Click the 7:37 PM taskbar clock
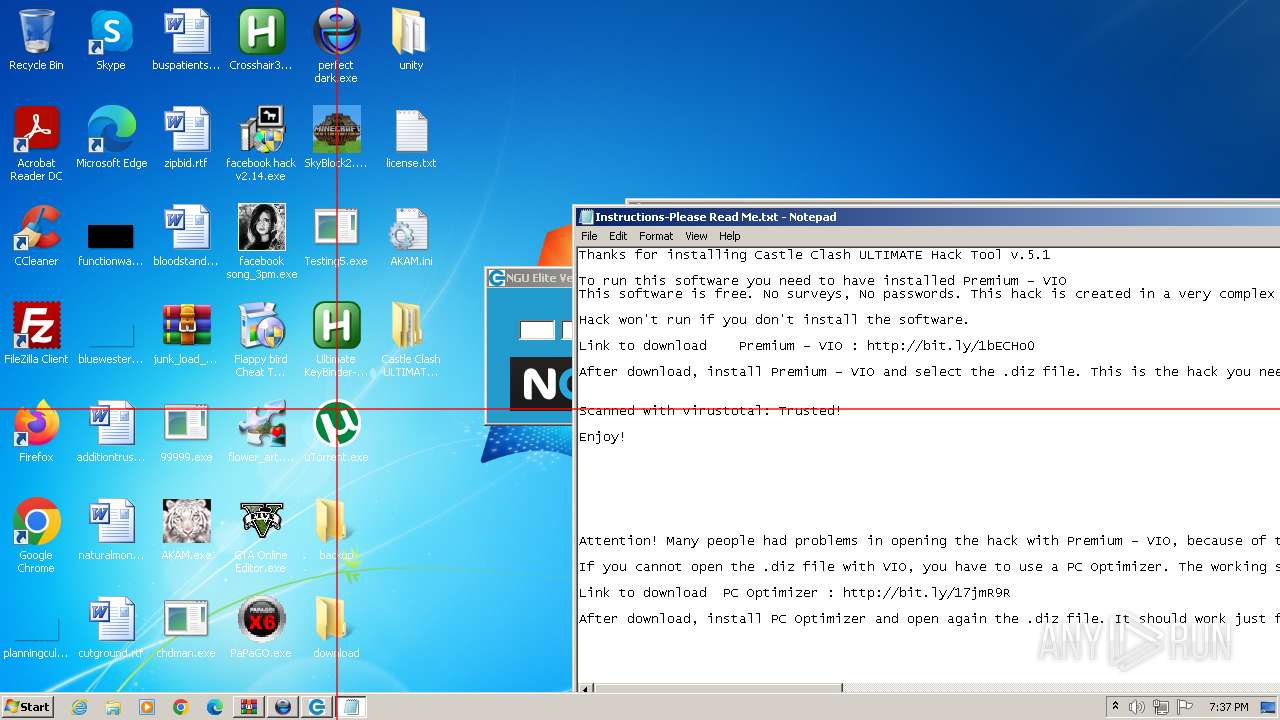The image size is (1280, 720). click(x=1228, y=707)
